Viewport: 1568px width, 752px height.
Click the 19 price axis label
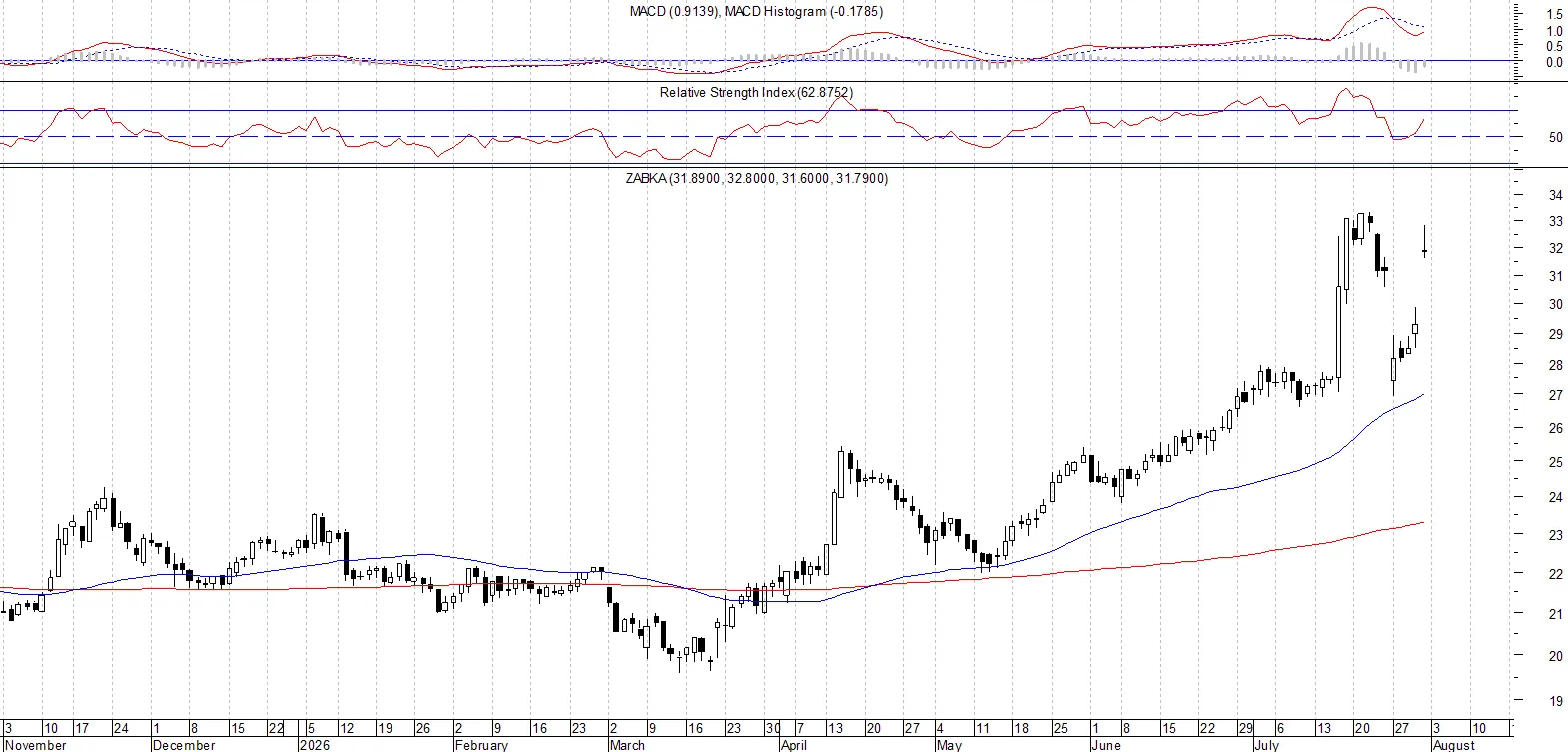click(1555, 701)
